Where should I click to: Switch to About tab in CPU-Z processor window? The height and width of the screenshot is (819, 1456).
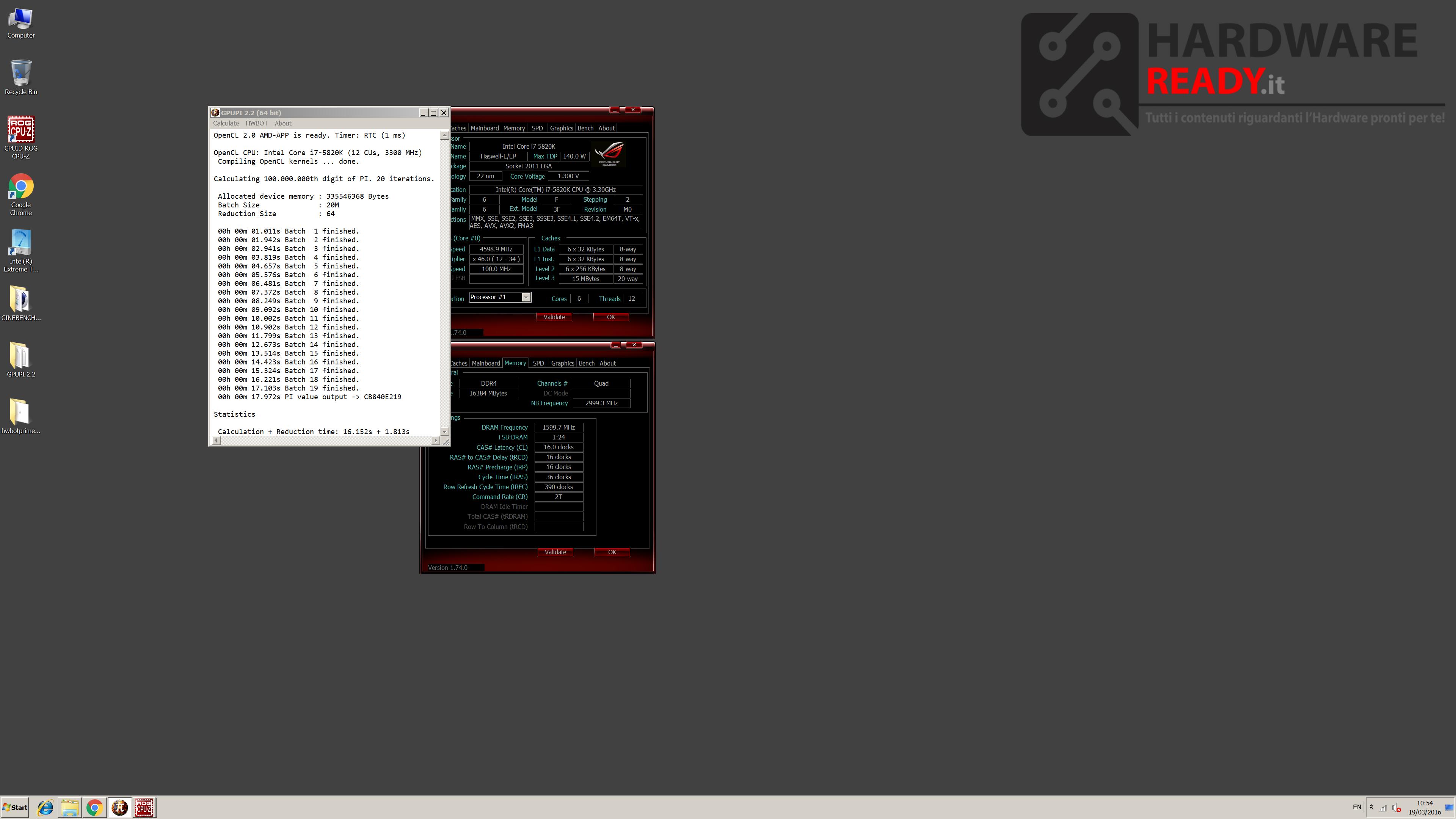607,128
